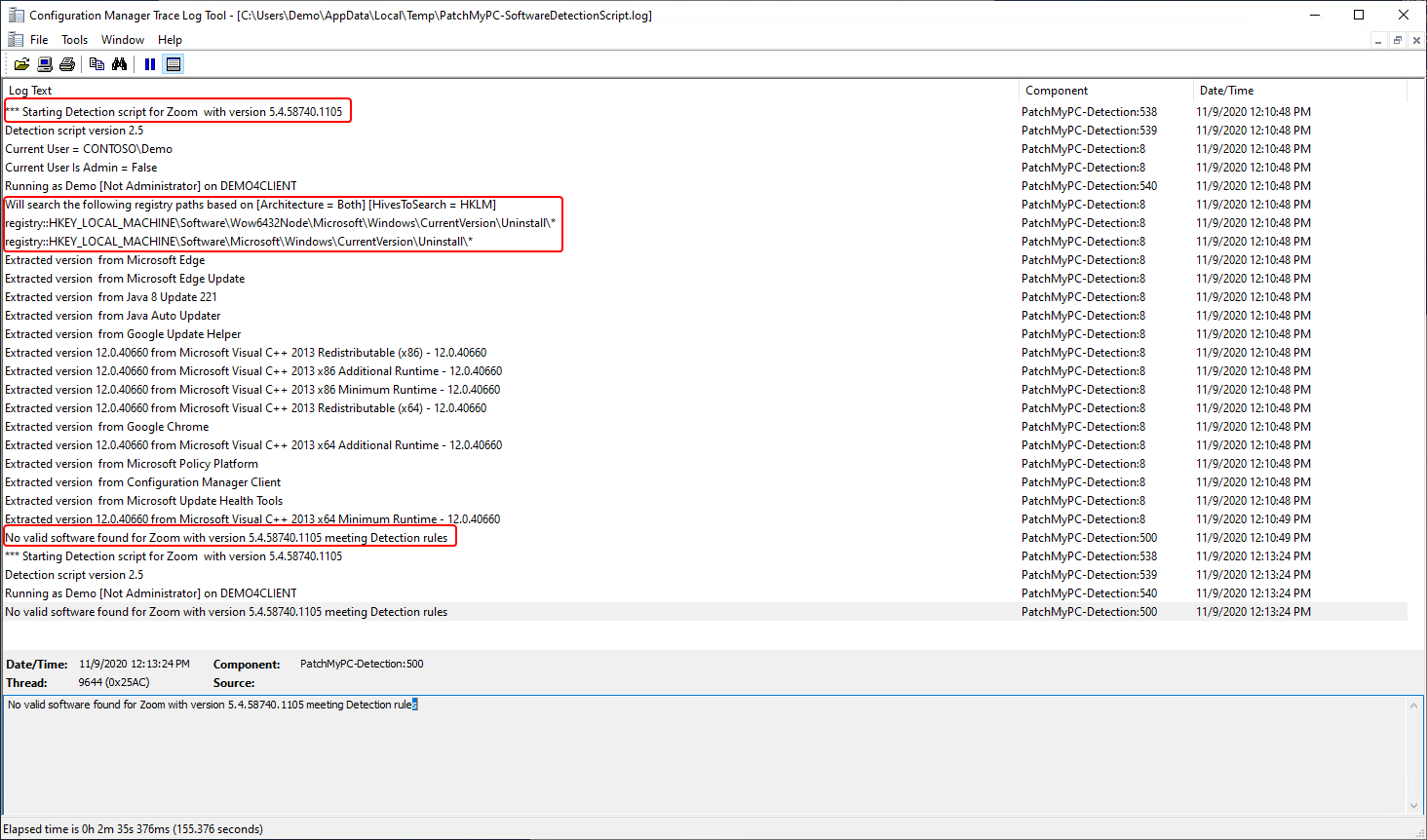This screenshot has height=840, width=1427.
Task: Sort by the Log Text column header
Action: 510,91
